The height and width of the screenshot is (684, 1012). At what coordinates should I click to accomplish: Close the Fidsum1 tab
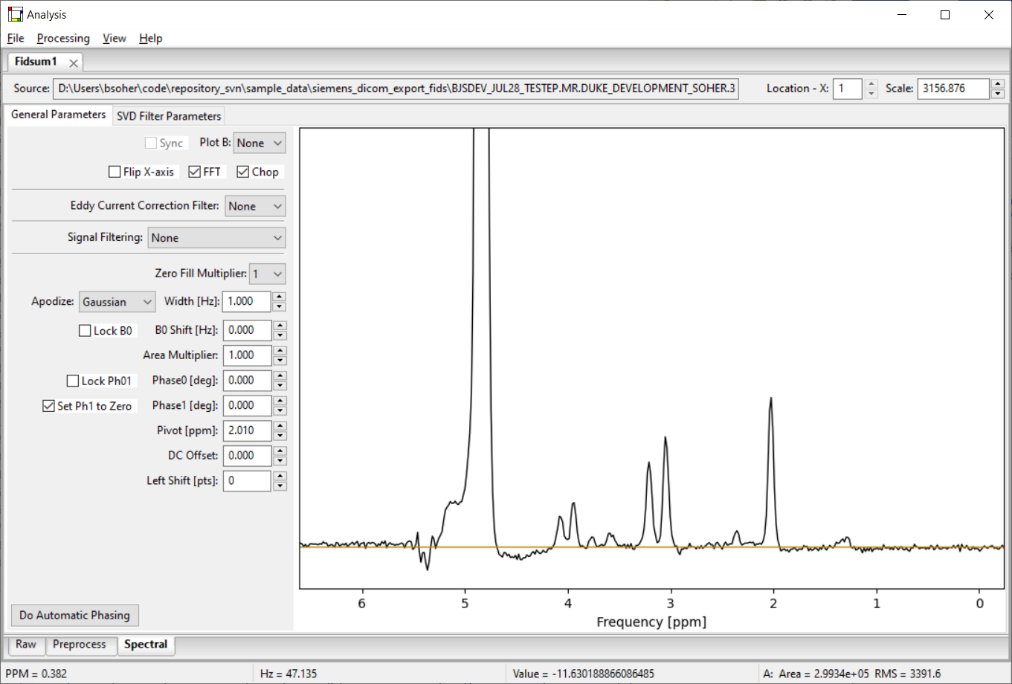(73, 63)
